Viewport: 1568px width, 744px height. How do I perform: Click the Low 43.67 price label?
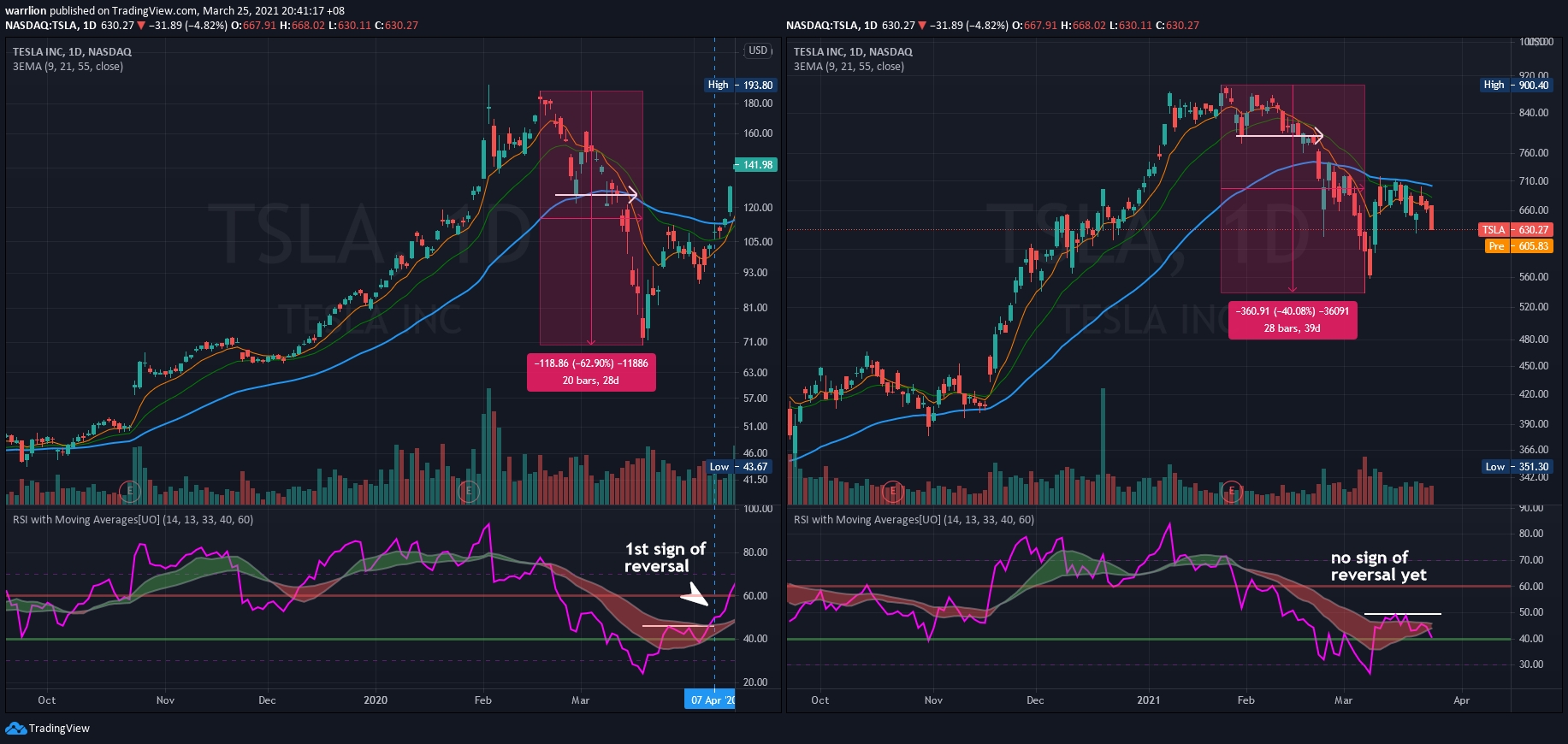tap(739, 467)
